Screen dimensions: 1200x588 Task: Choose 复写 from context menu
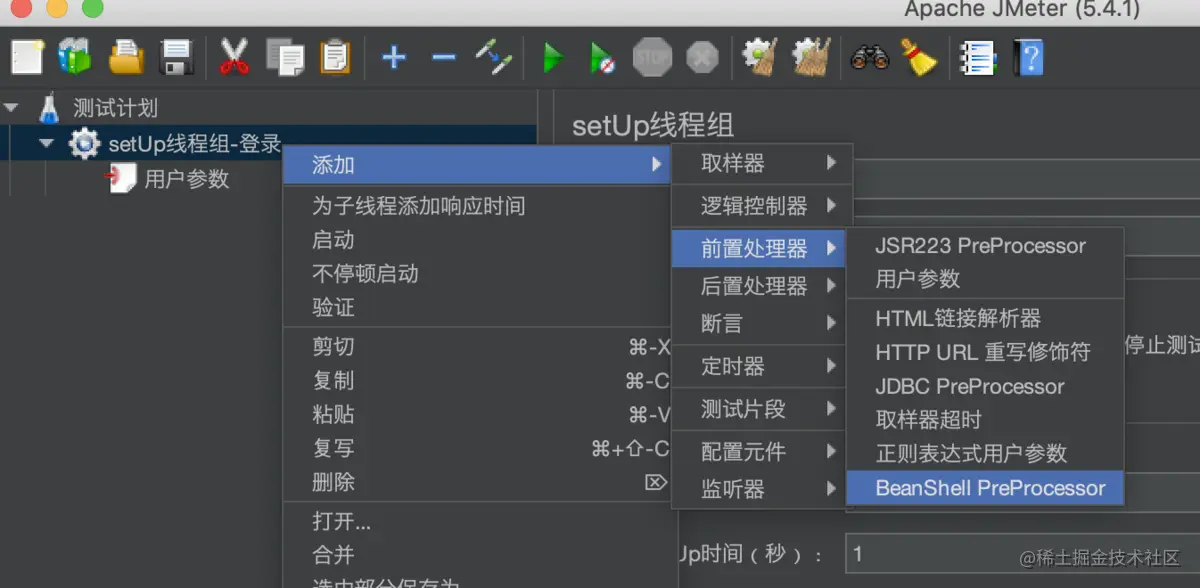[x=476, y=448]
